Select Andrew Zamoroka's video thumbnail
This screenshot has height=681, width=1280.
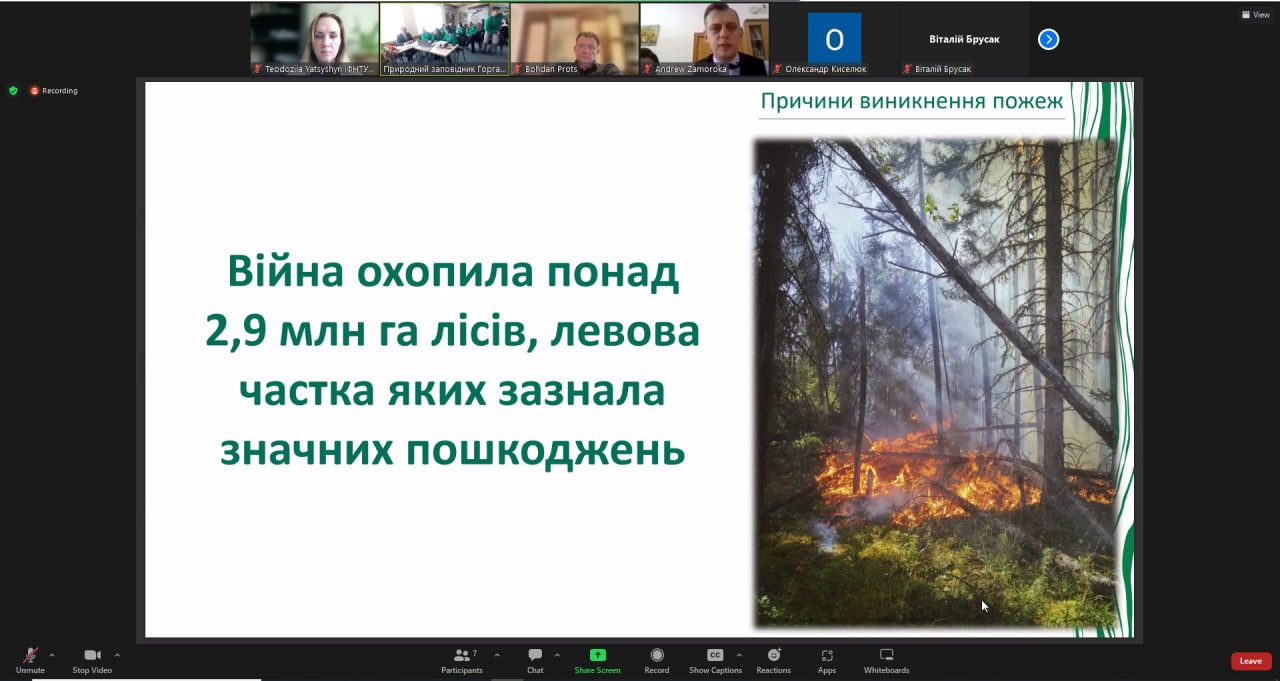[704, 38]
